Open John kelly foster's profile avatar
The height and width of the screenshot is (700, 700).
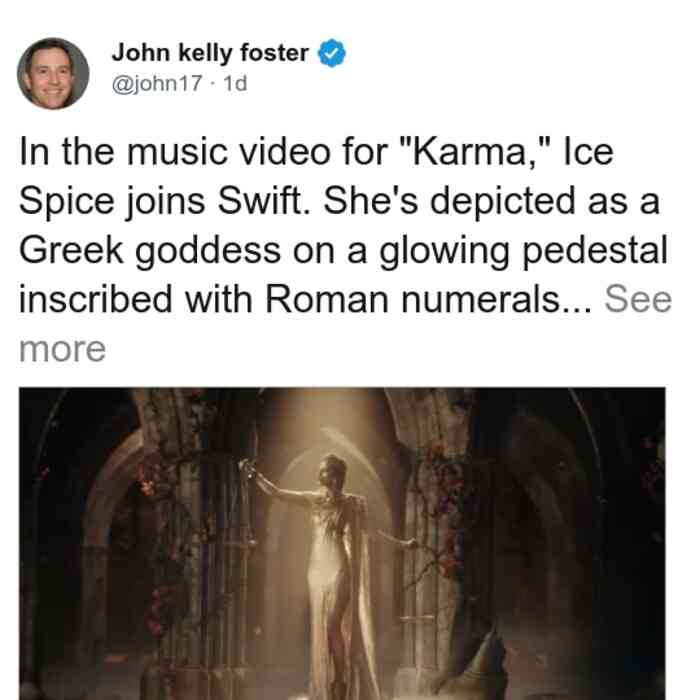point(53,74)
